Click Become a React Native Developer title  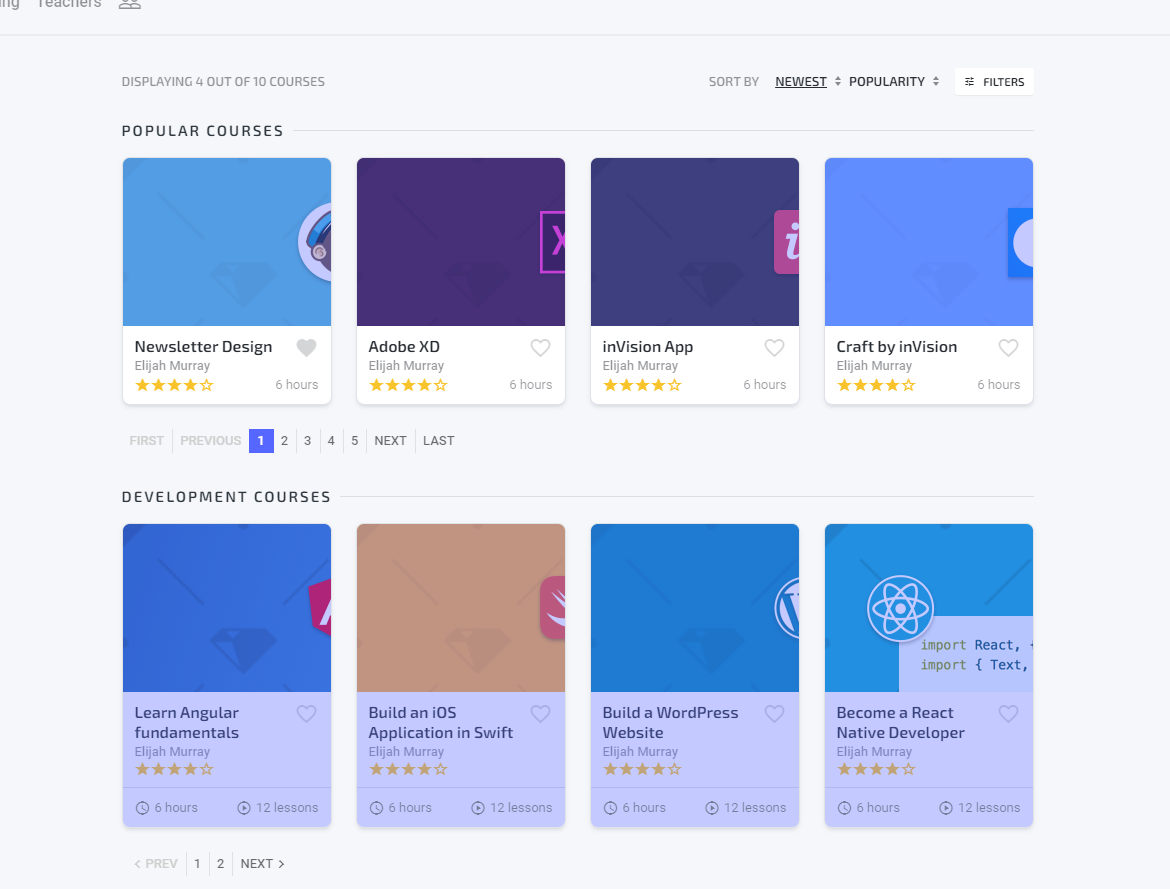900,723
